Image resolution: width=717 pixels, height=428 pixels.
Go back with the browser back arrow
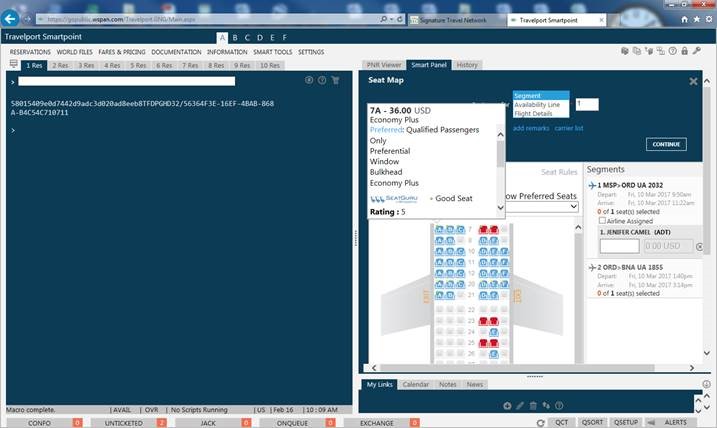(x=10, y=19)
